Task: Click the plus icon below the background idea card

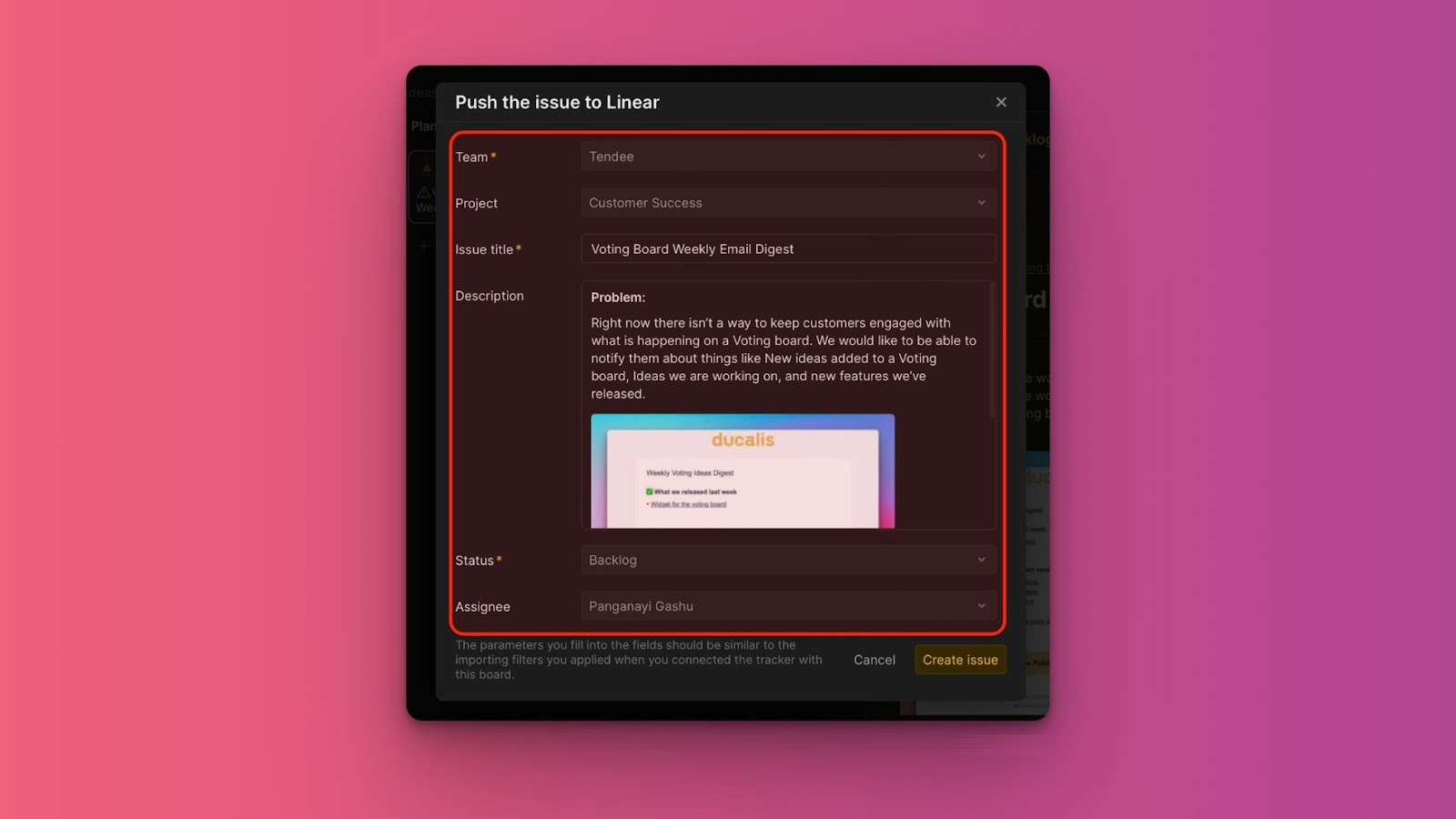Action: click(424, 246)
